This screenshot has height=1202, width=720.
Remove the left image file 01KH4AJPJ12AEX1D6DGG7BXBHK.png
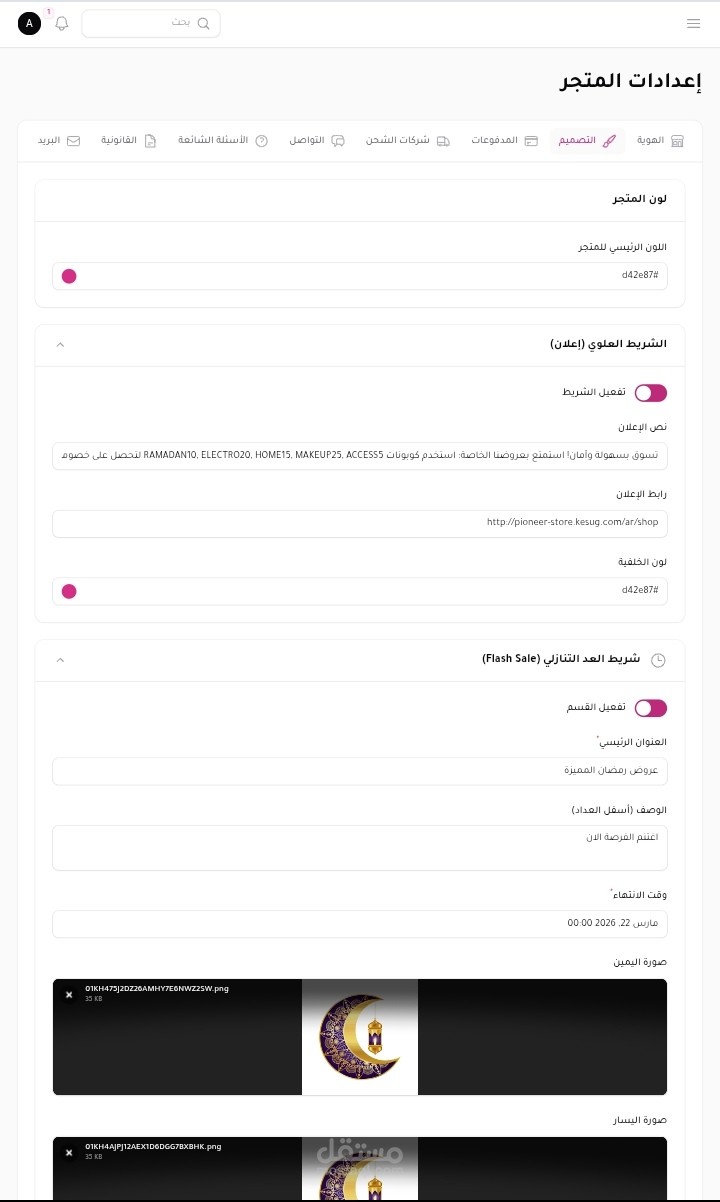[x=69, y=1153]
